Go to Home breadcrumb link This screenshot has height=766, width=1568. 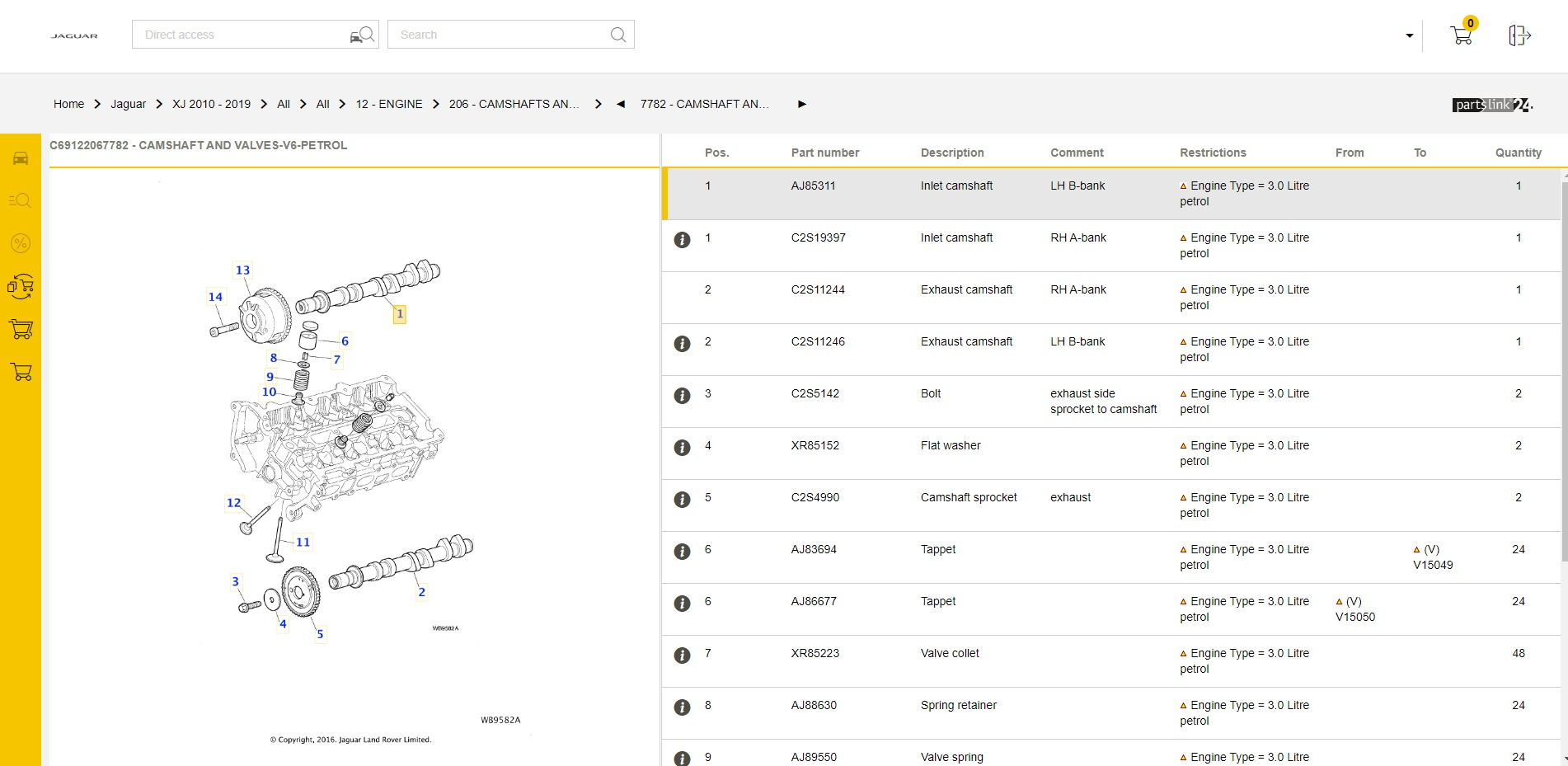[x=68, y=104]
